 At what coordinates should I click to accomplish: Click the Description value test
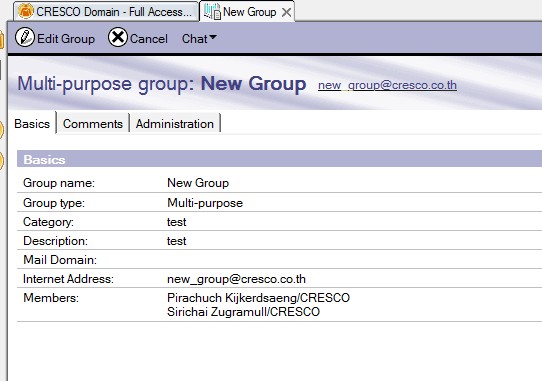pyautogui.click(x=176, y=241)
